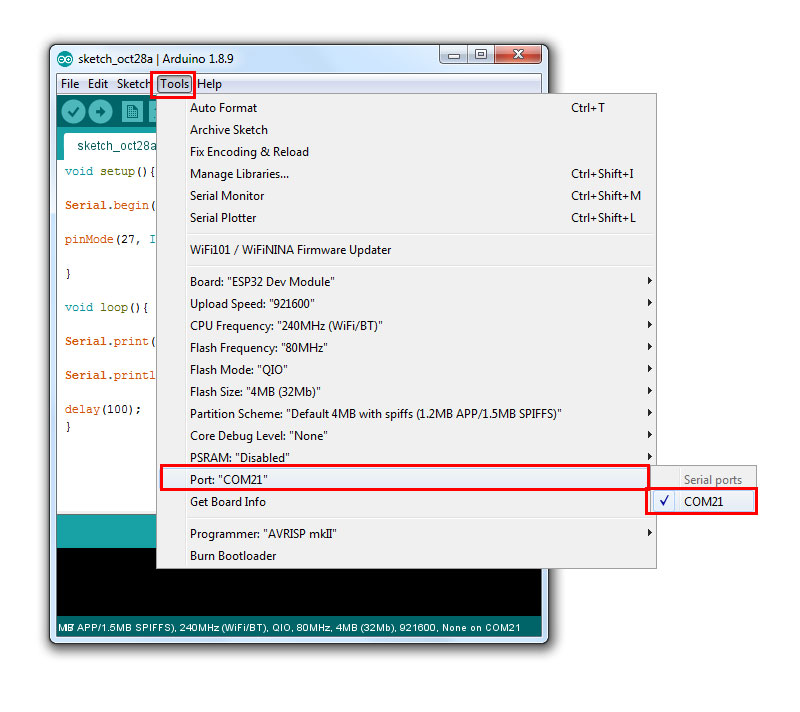Image resolution: width=800 pixels, height=712 pixels.
Task: Close the Tools menu
Action: click(x=174, y=84)
